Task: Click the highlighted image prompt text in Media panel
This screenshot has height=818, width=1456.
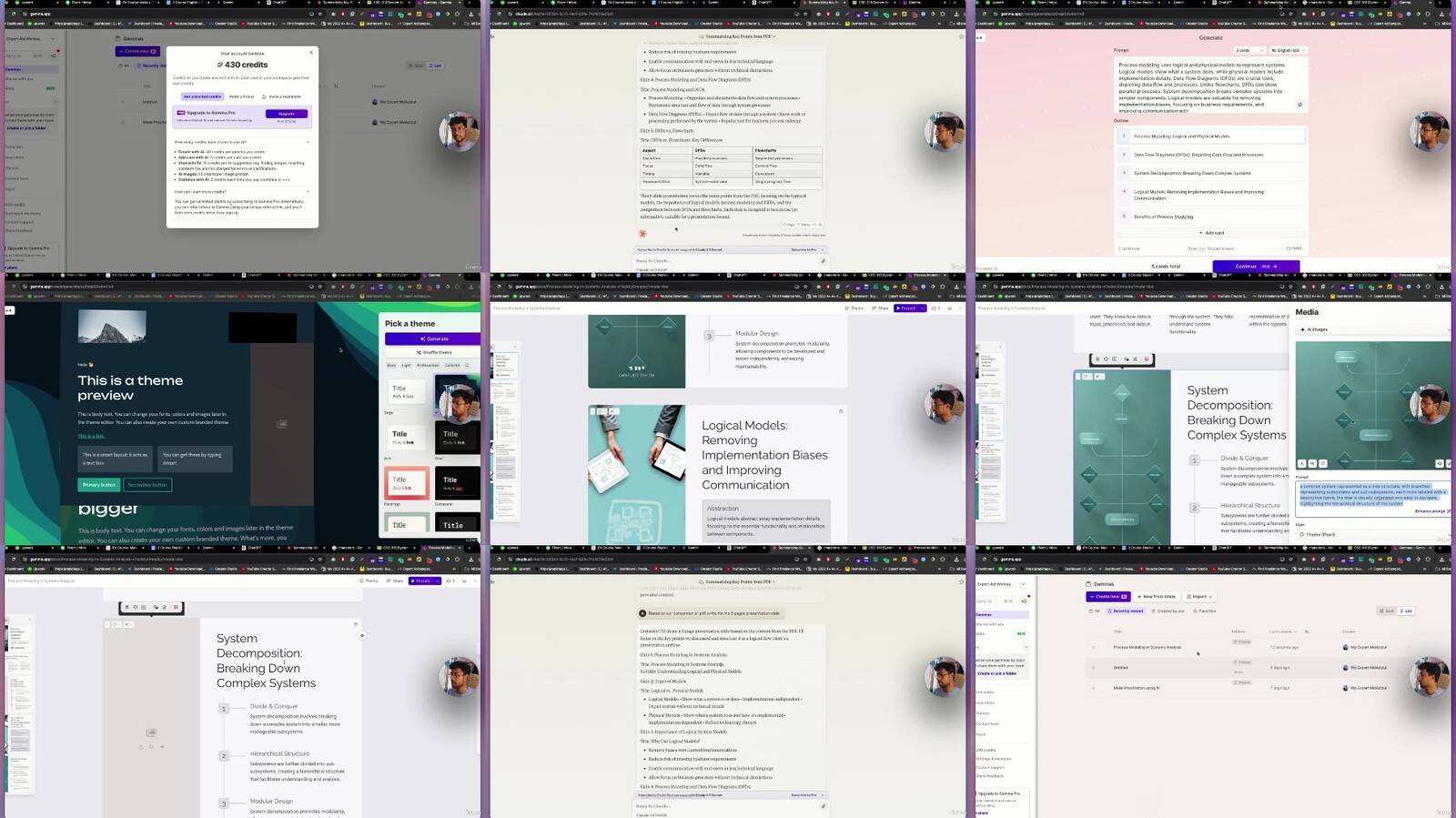Action: click(1372, 494)
